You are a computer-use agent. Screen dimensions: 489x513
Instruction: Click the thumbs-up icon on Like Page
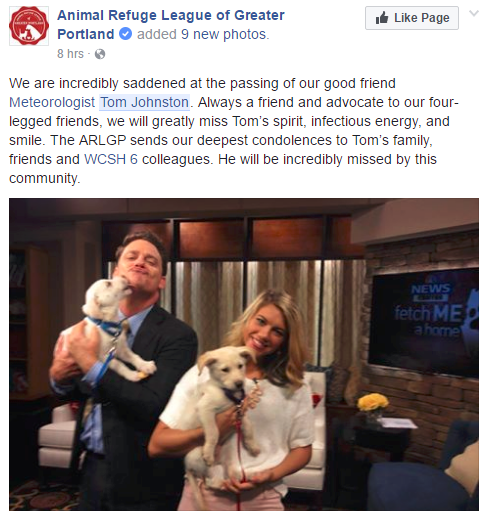click(x=382, y=18)
